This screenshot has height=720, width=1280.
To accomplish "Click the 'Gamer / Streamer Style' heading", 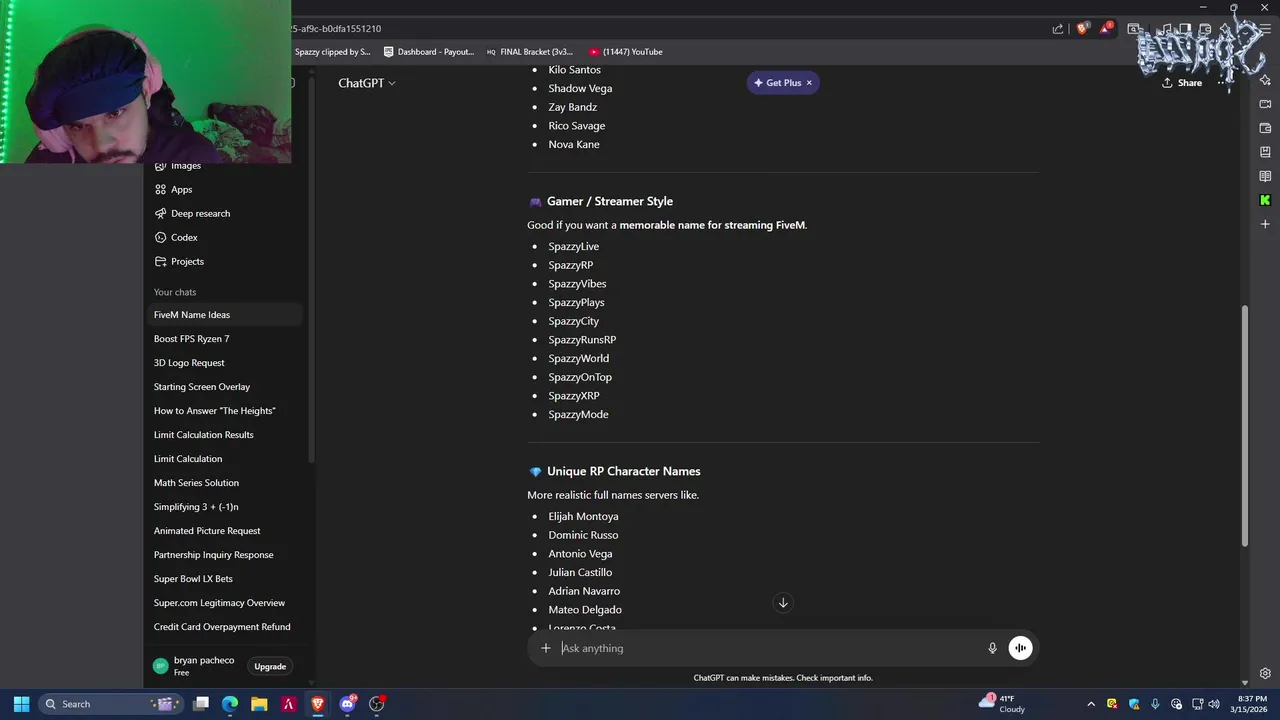I will click(x=609, y=201).
